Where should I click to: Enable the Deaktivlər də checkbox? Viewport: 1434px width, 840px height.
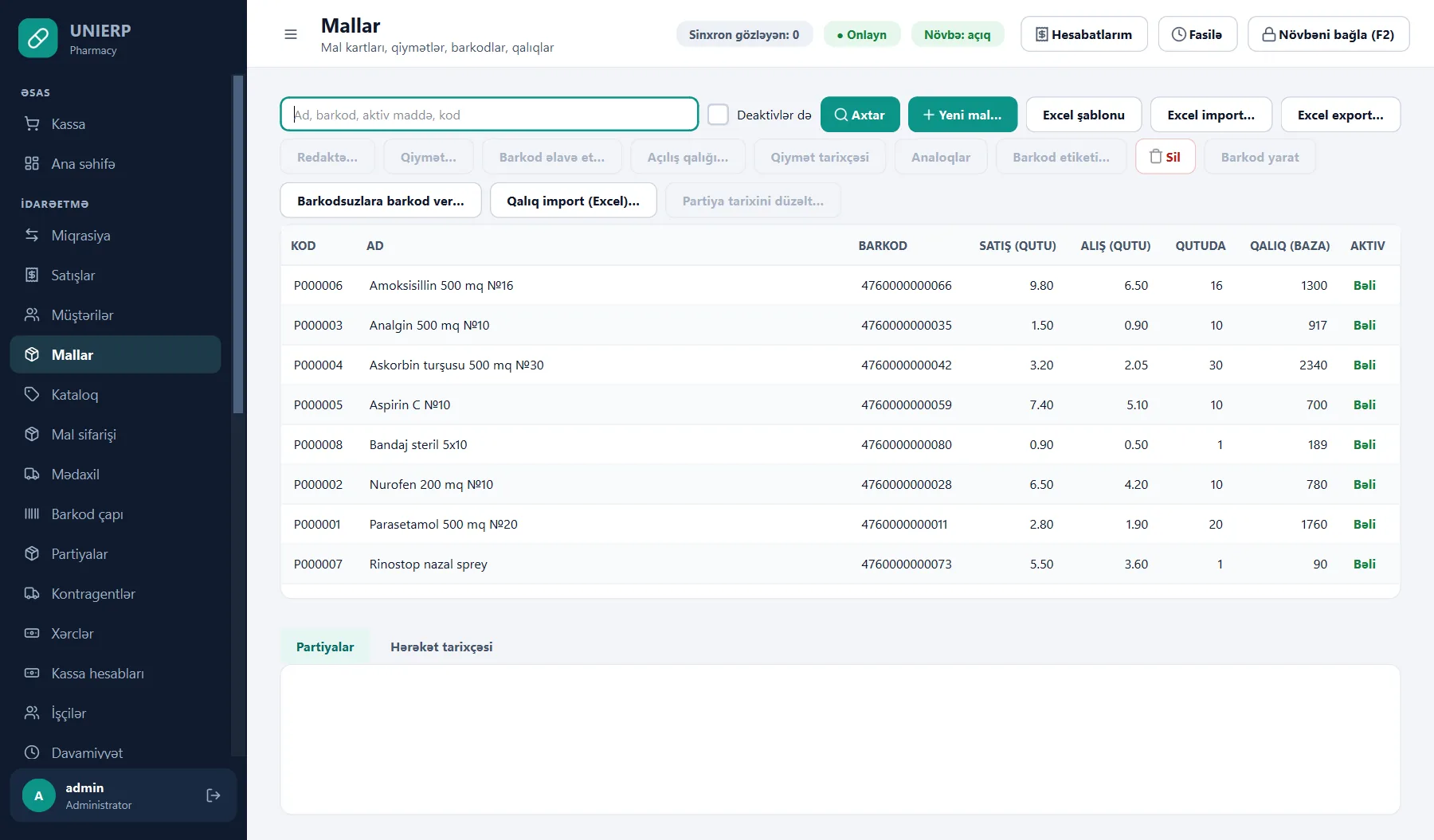click(x=718, y=115)
